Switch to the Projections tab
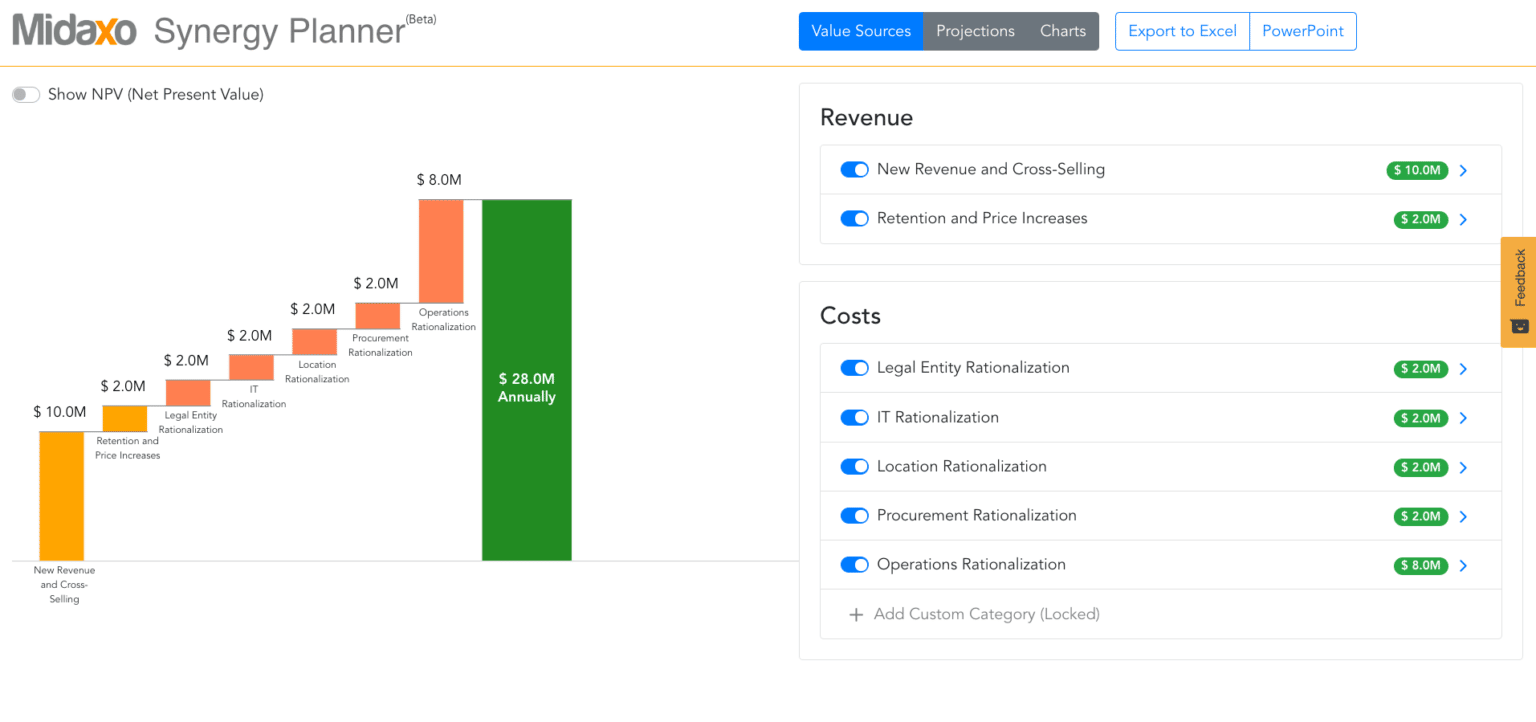This screenshot has width=1536, height=722. click(x=975, y=31)
